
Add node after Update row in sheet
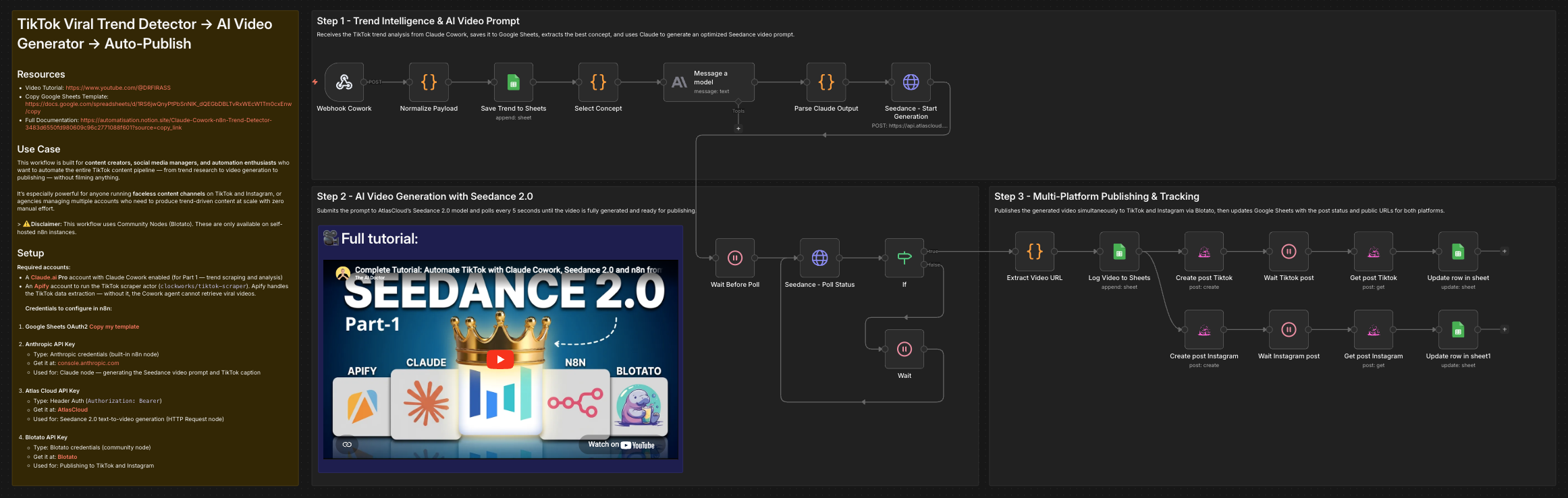[1504, 251]
